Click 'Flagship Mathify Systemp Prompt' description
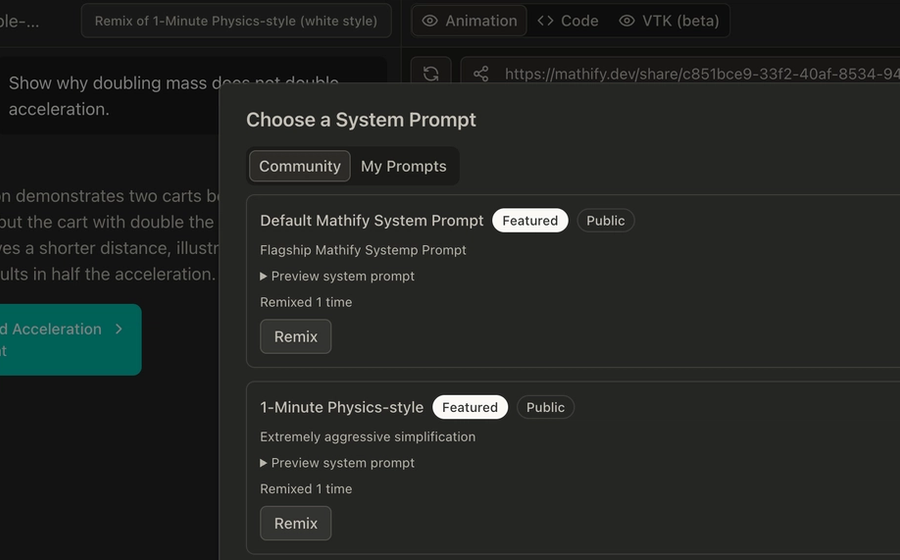The height and width of the screenshot is (560, 900). click(x=363, y=250)
